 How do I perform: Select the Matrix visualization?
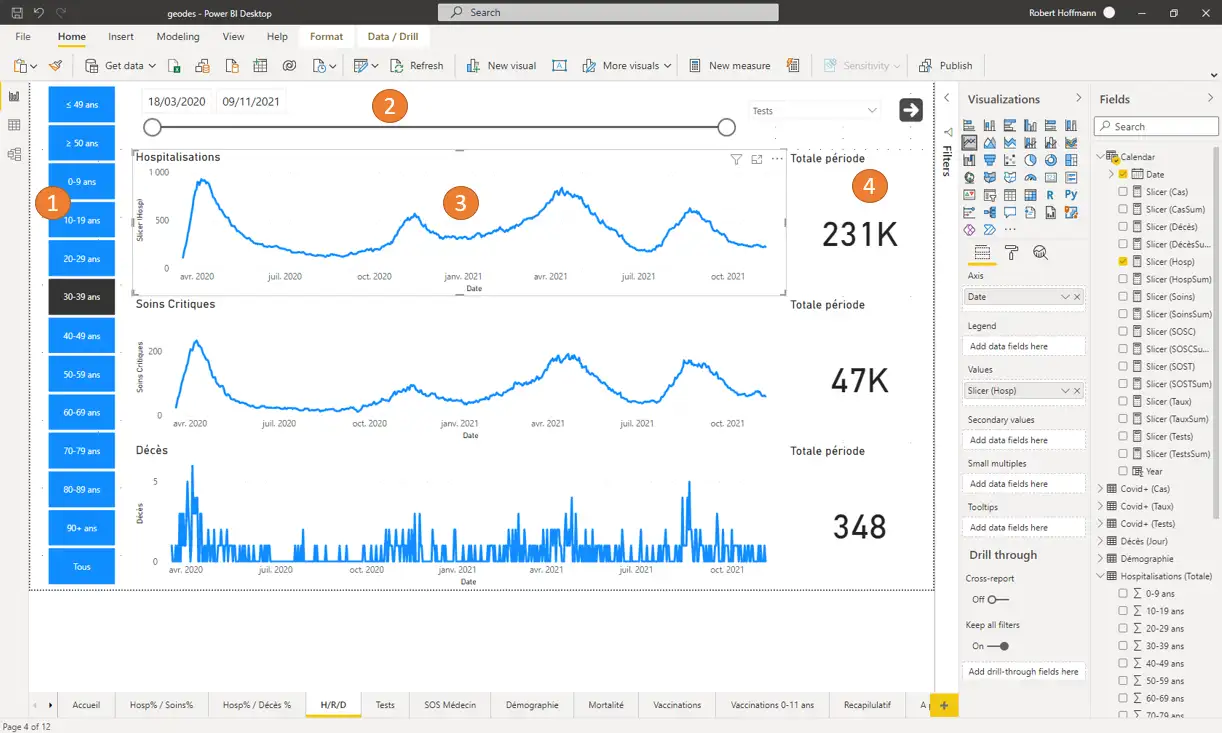1030,195
